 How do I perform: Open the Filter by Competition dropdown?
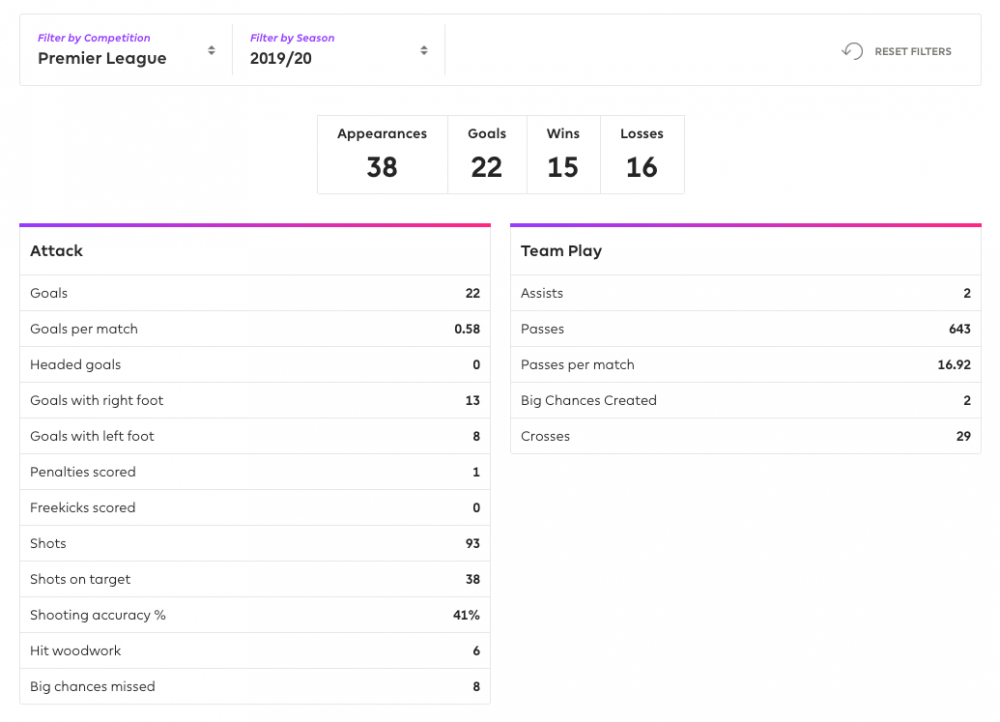(126, 50)
